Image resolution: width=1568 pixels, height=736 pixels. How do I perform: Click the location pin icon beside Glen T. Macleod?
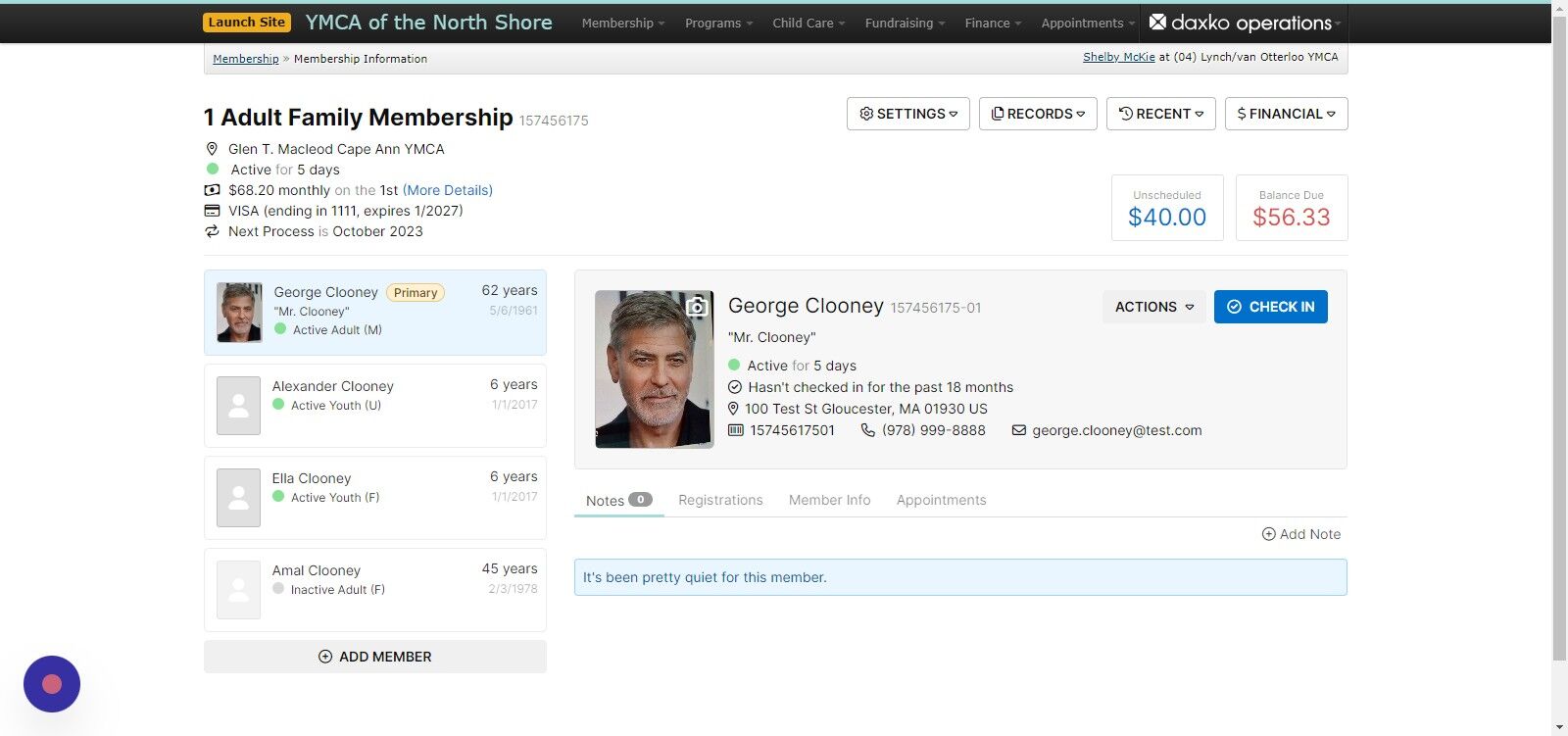[212, 149]
